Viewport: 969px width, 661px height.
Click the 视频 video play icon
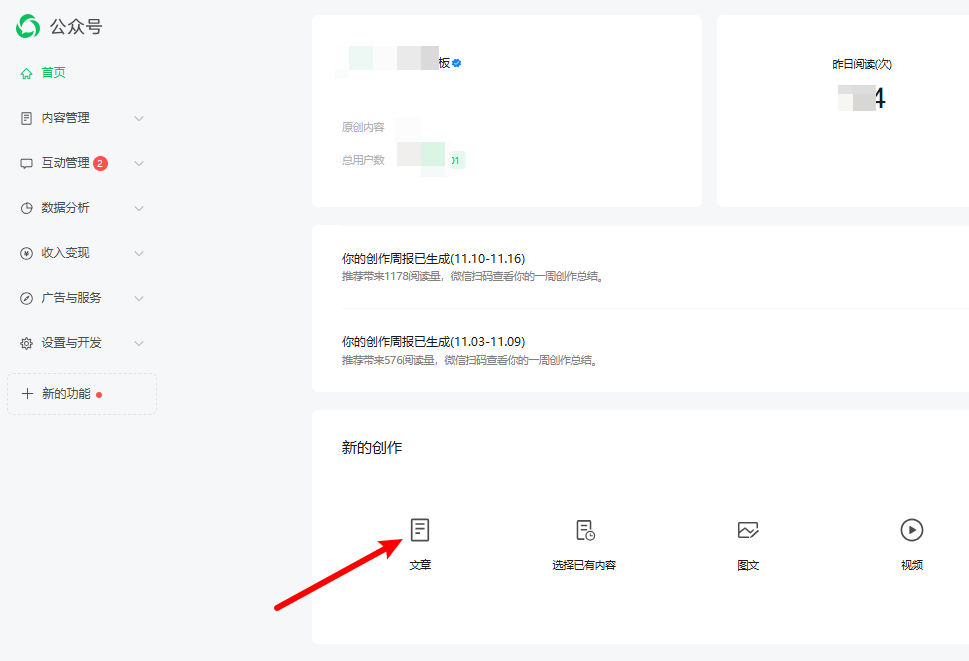click(x=911, y=530)
